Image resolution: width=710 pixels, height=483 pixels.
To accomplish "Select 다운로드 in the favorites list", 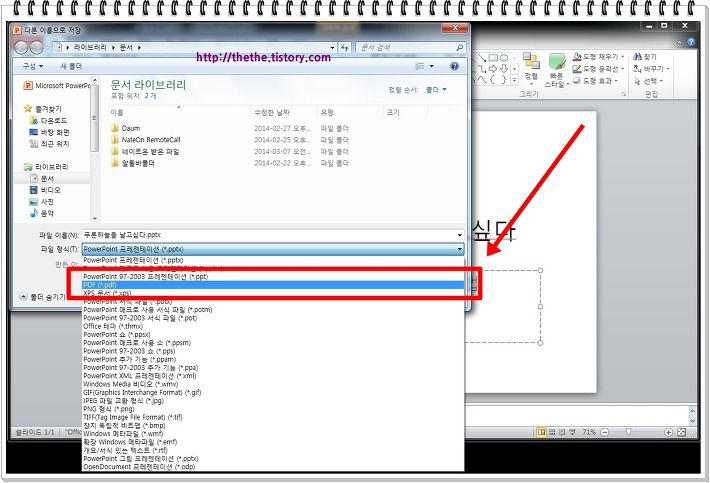I will 49,120.
